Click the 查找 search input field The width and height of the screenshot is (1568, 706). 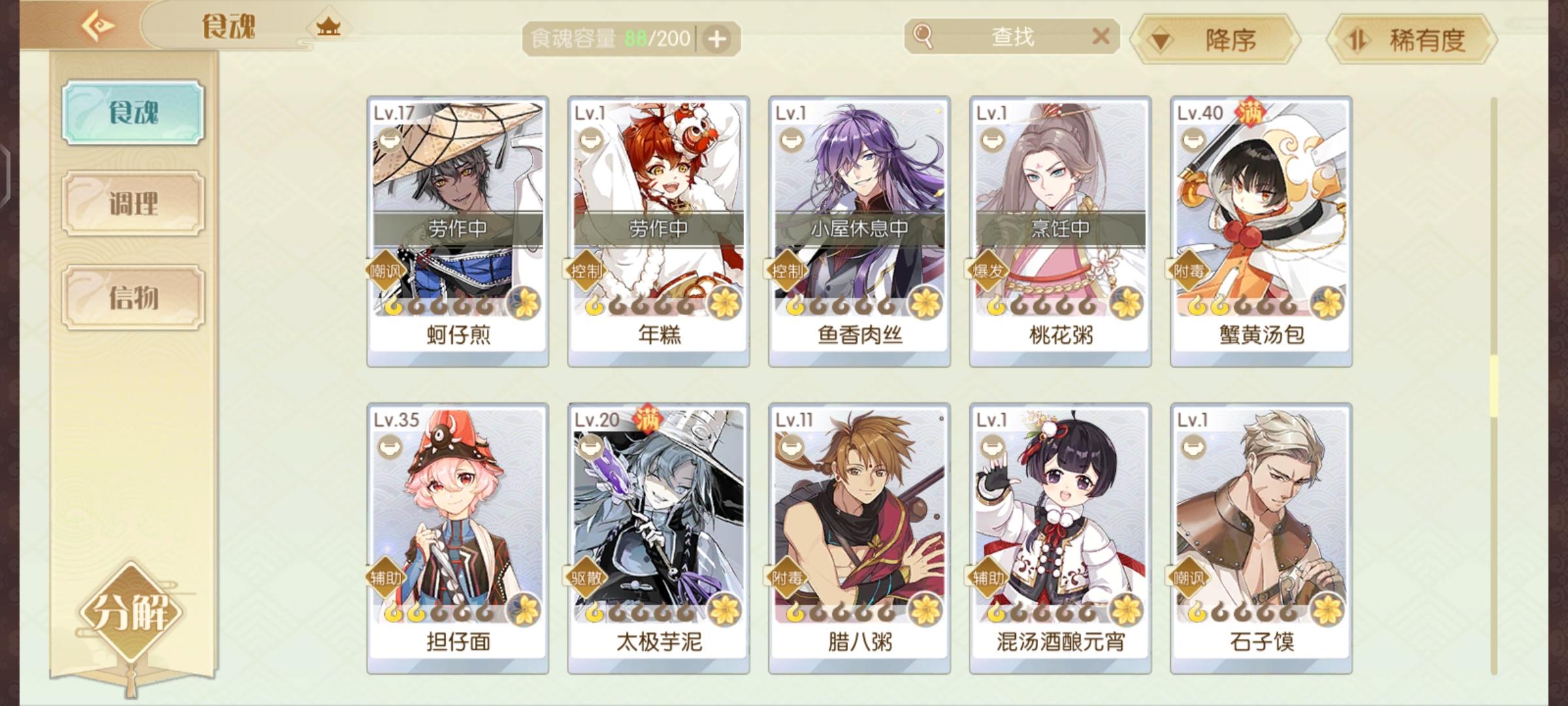coord(1012,36)
